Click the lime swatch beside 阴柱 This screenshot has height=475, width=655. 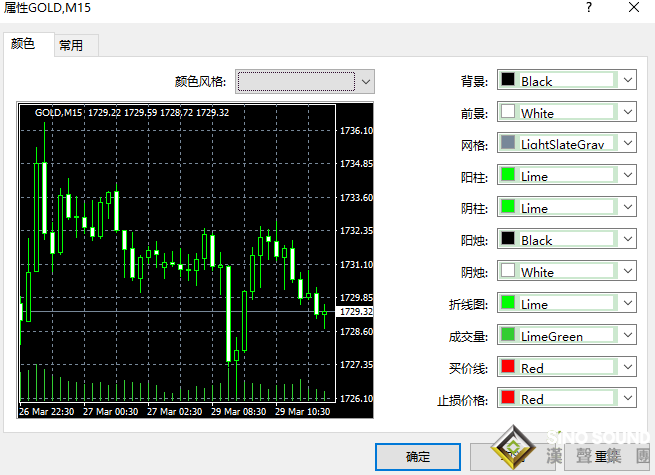click(508, 206)
